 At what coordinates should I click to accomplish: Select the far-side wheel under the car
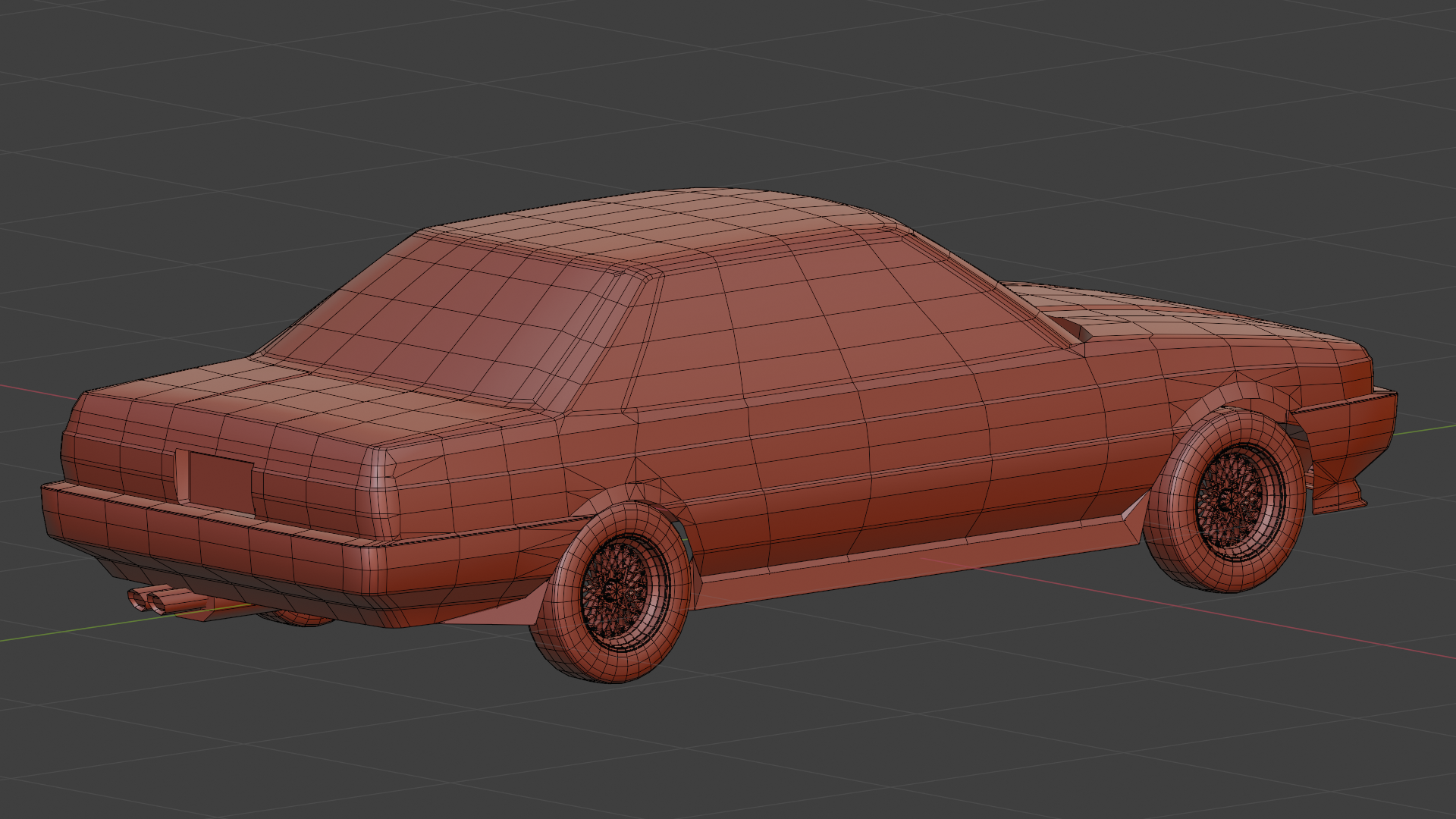296,619
